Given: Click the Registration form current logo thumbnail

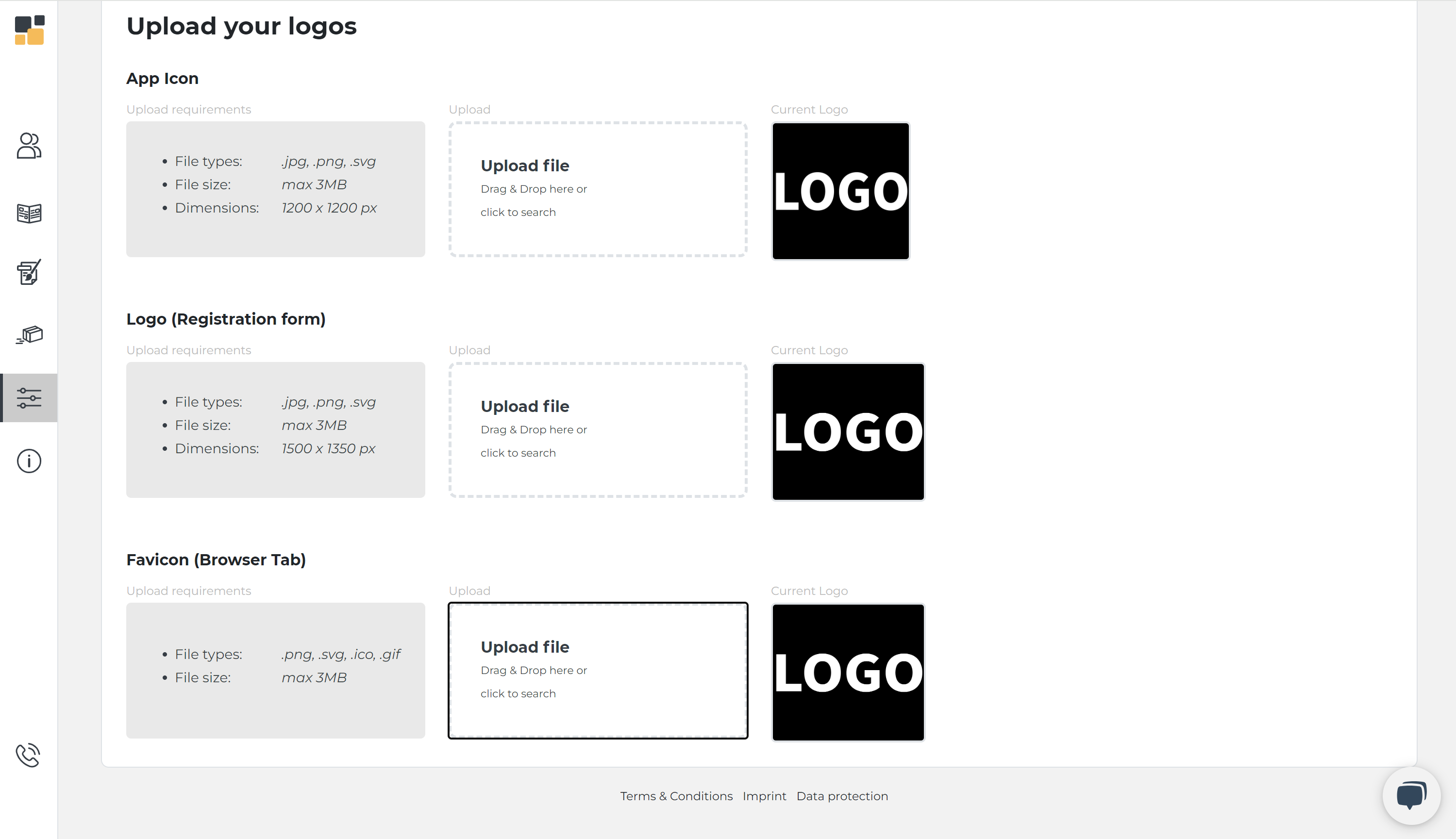Looking at the screenshot, I should (x=848, y=432).
